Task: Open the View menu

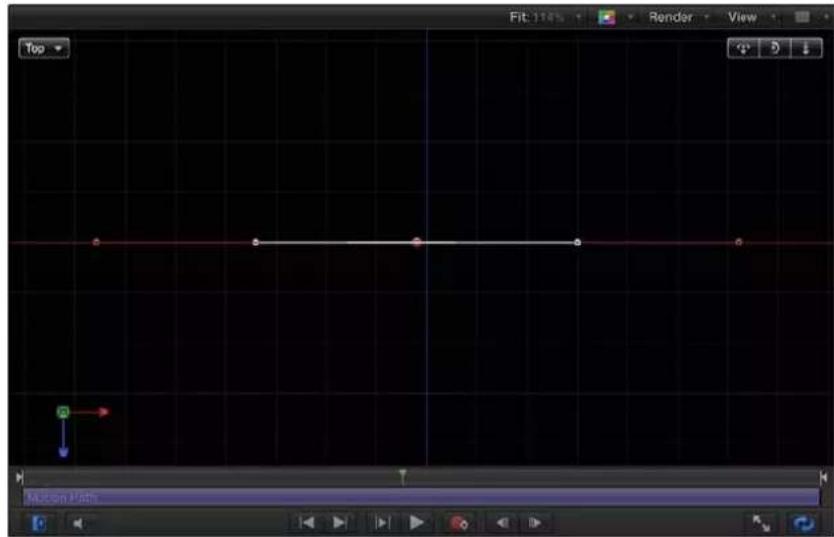Action: 752,18
